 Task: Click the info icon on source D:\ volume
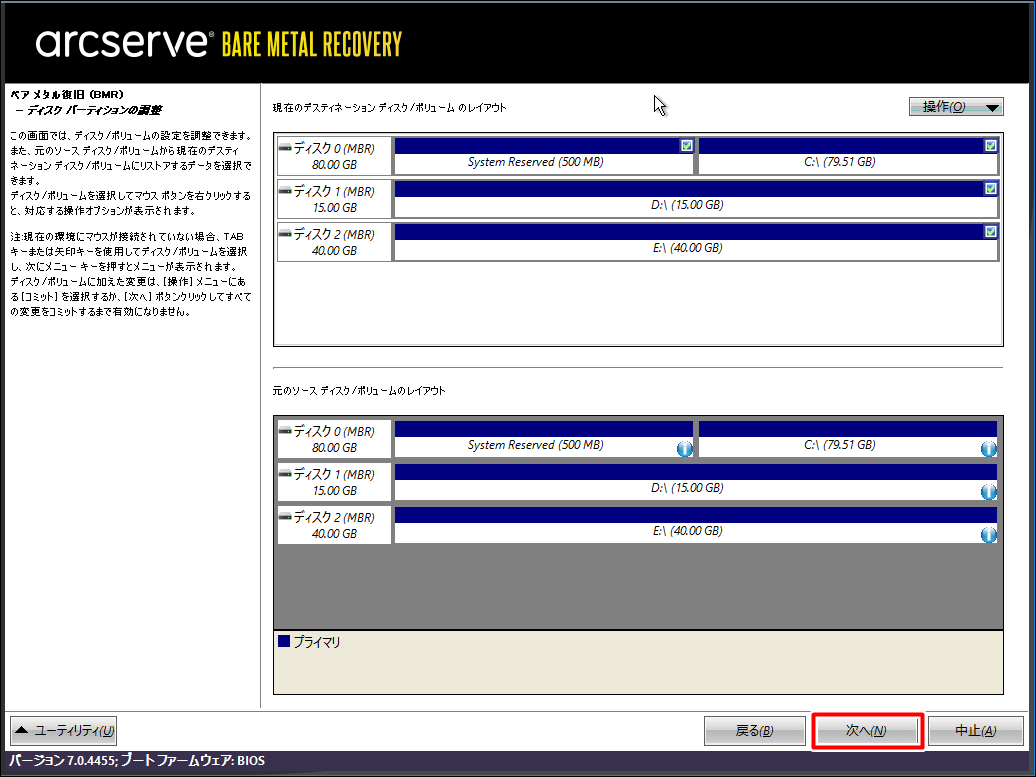[x=988, y=492]
